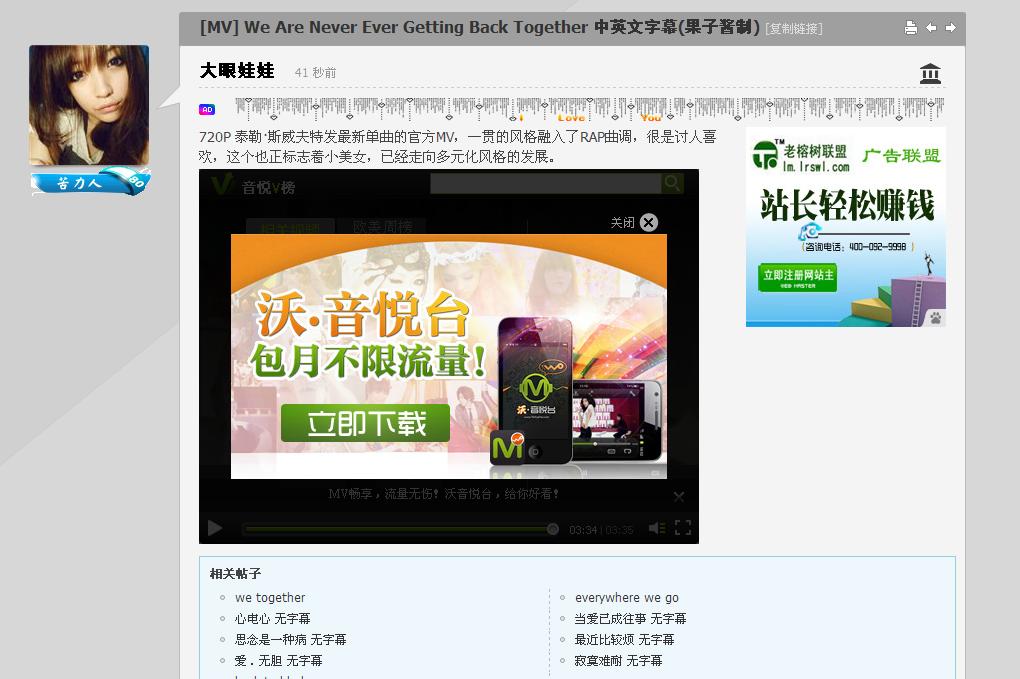This screenshot has height=679, width=1020.
Task: Dismiss the 沃音悦台 banner with its X
Action: [679, 496]
